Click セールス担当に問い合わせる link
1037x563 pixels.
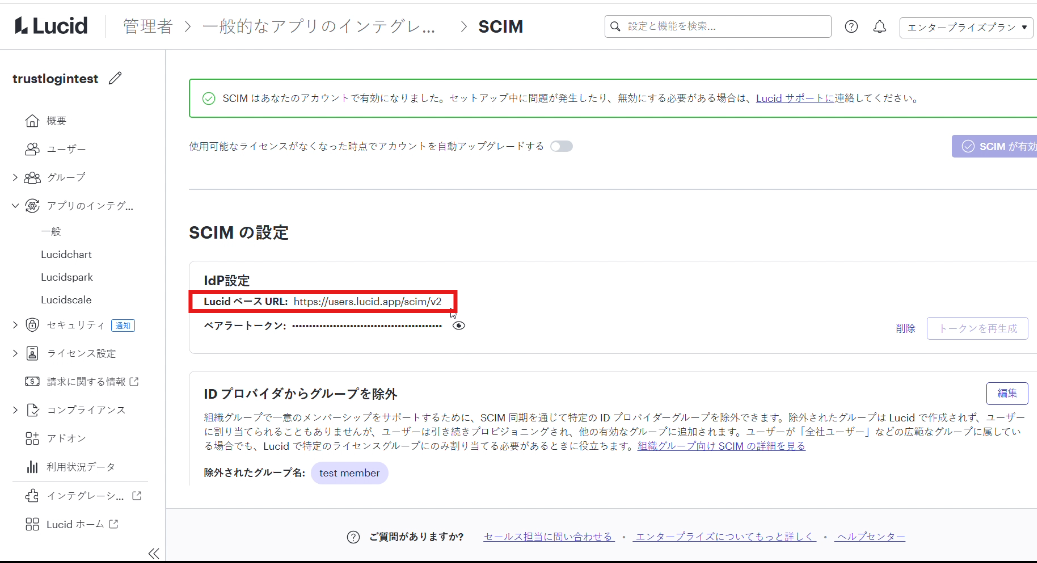[x=548, y=537]
